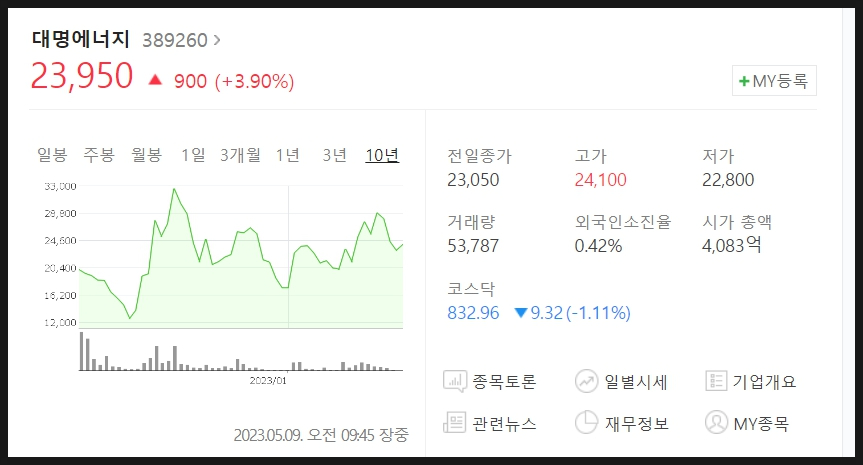Switch chart to 월봉 monthly candles

click(x=146, y=155)
